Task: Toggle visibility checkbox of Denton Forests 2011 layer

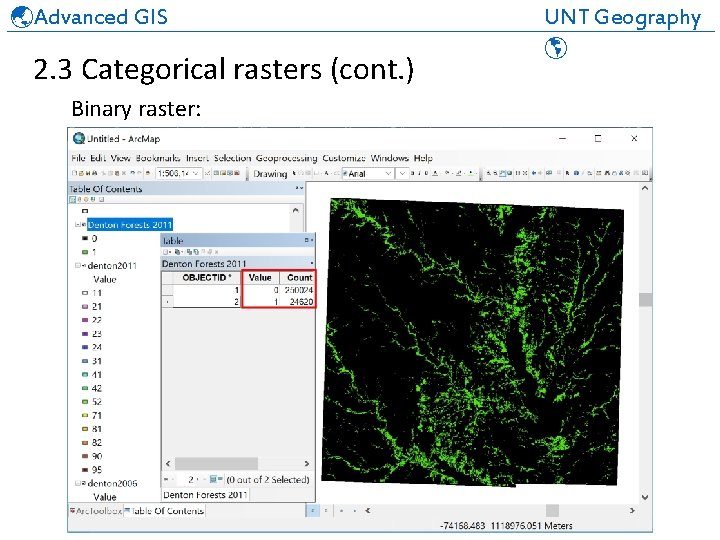Action: [x=83, y=225]
